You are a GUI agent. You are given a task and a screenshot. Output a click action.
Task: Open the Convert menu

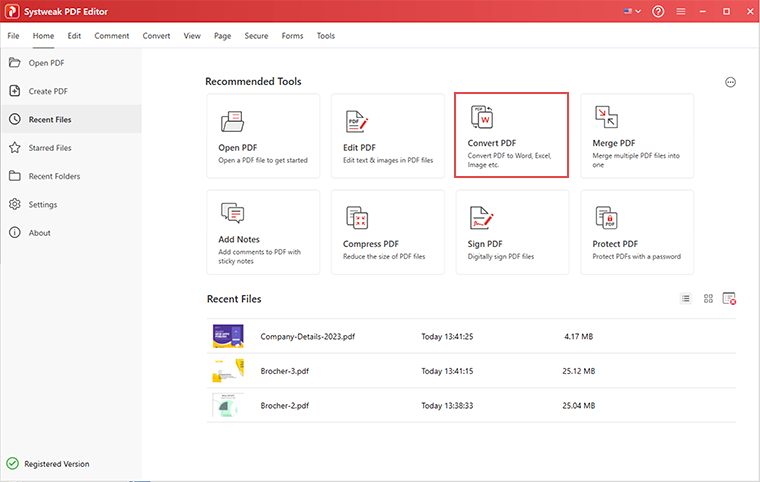point(156,36)
